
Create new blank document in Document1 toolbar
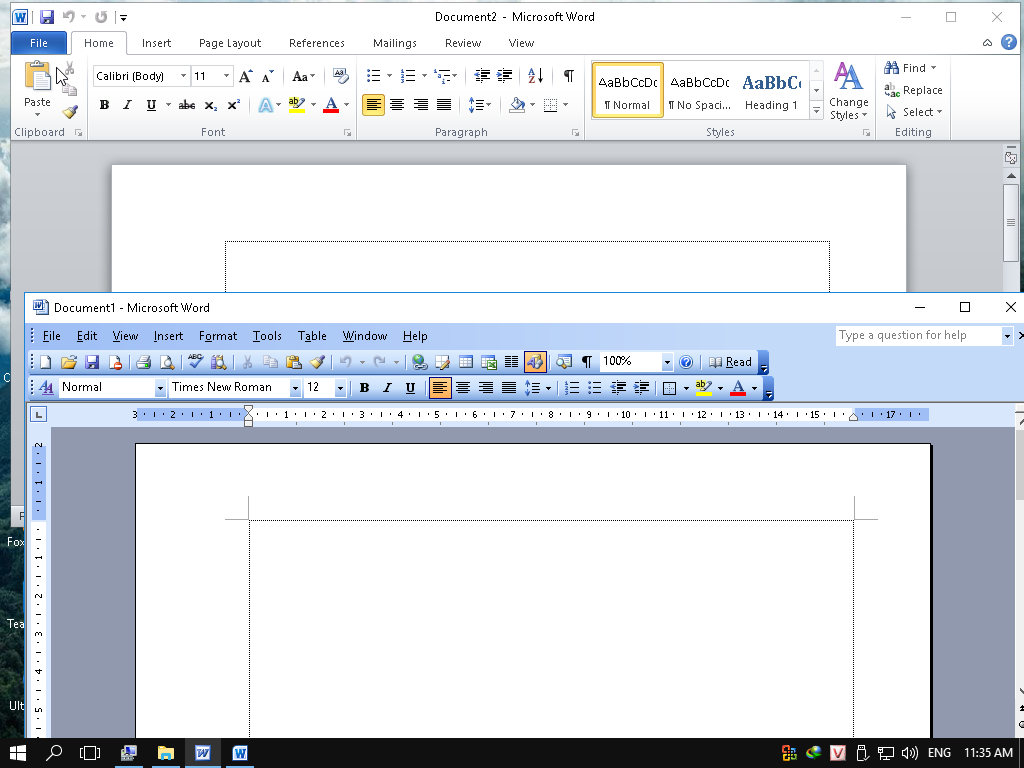[46, 362]
